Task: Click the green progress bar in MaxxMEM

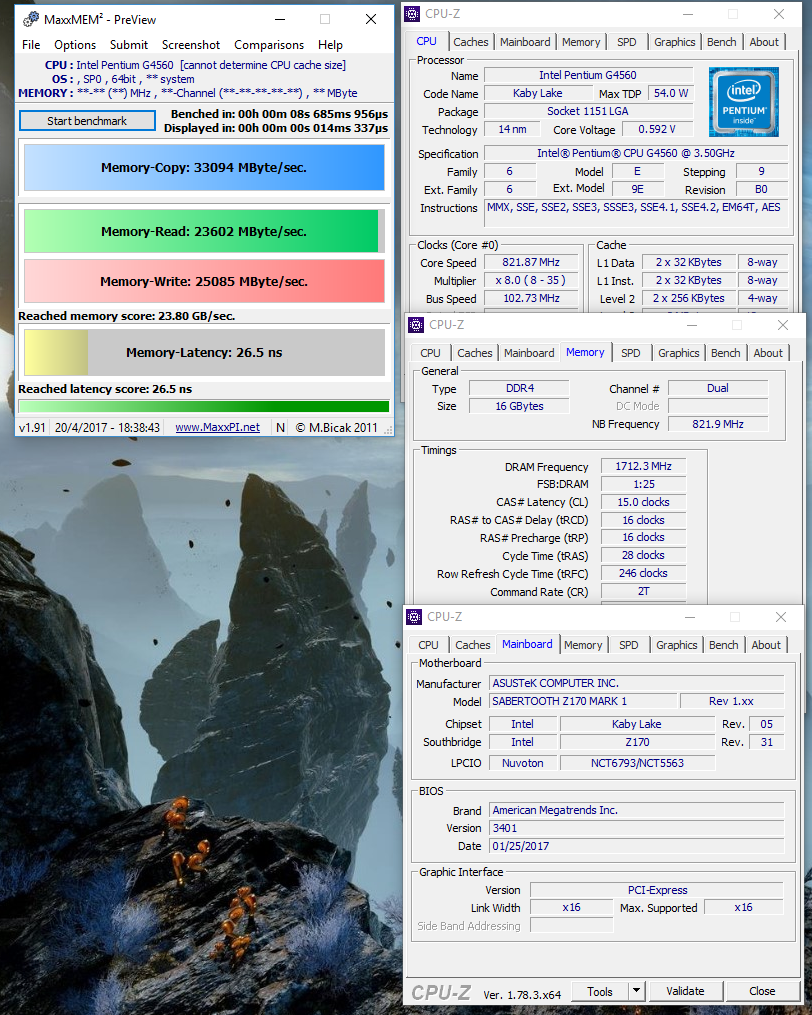Action: (204, 407)
